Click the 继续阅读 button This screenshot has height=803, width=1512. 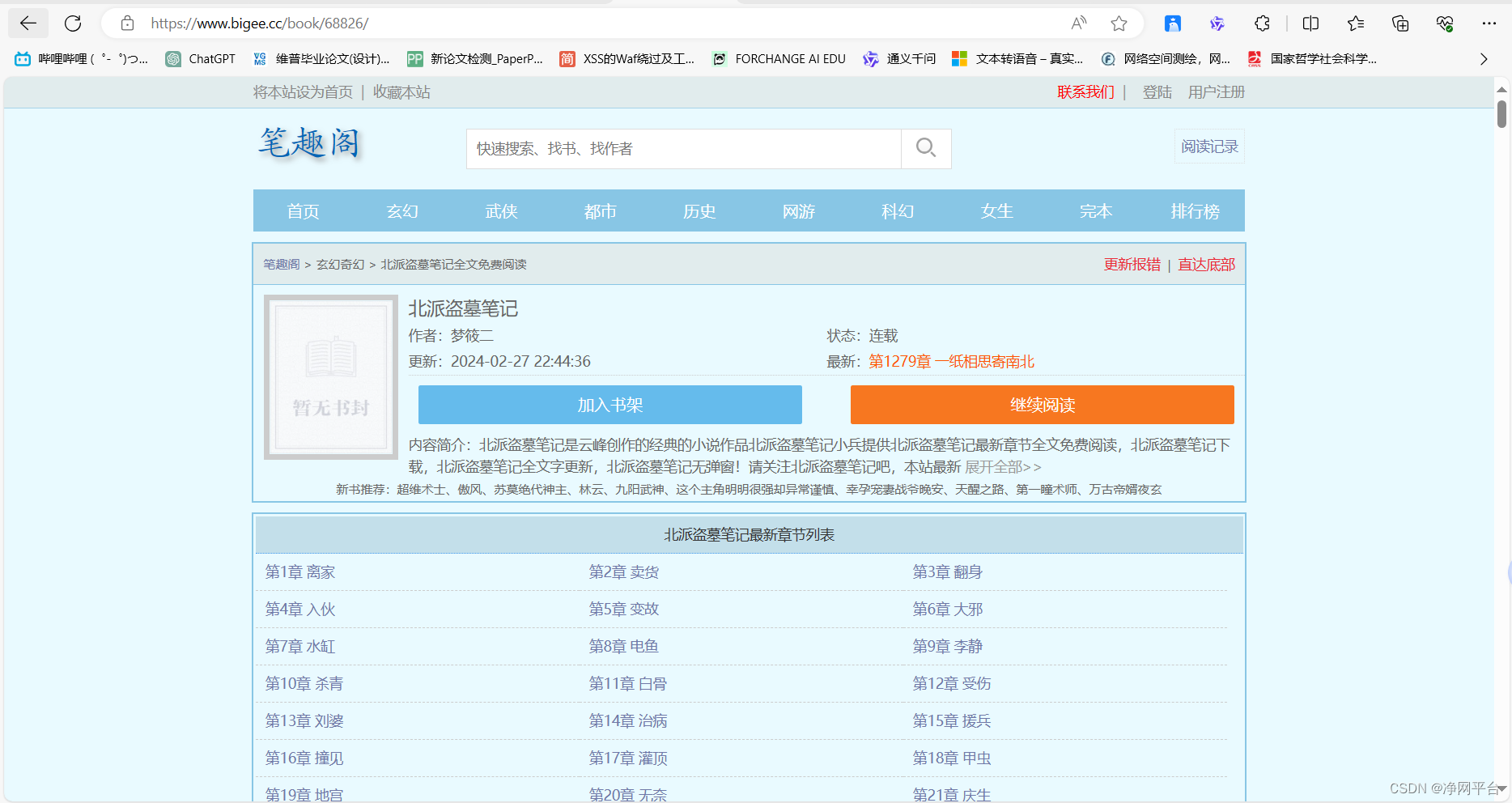[x=1043, y=405]
